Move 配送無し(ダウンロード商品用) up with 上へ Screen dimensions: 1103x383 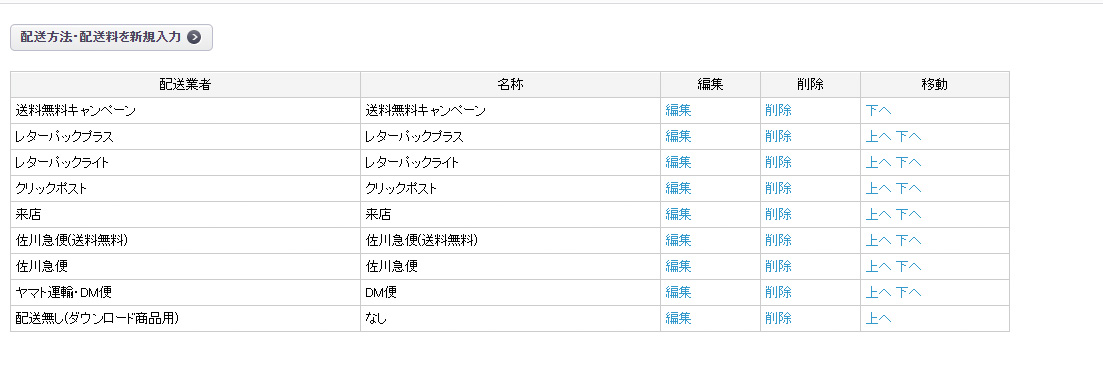pyautogui.click(x=878, y=318)
